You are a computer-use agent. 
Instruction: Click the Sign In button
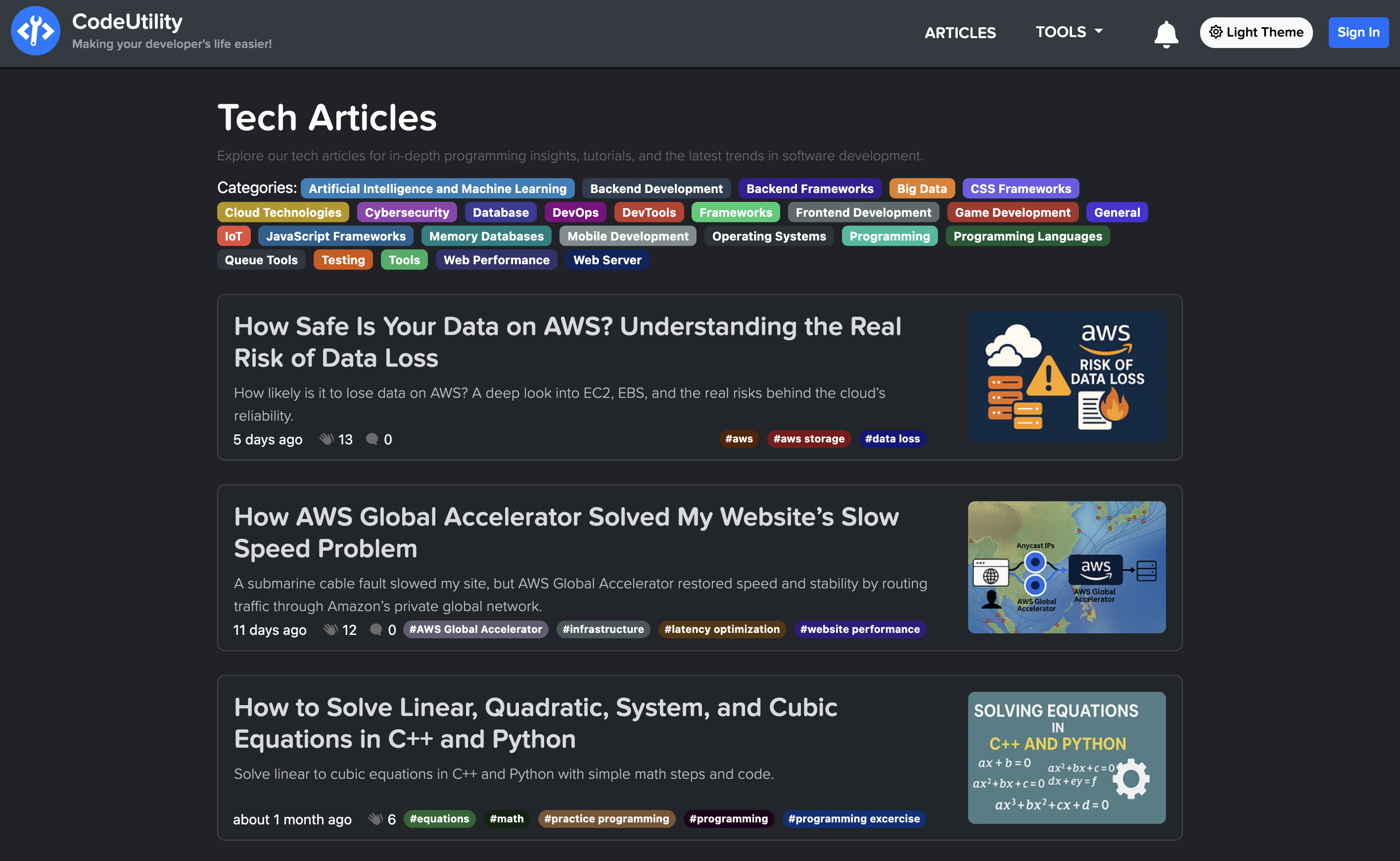(1358, 33)
